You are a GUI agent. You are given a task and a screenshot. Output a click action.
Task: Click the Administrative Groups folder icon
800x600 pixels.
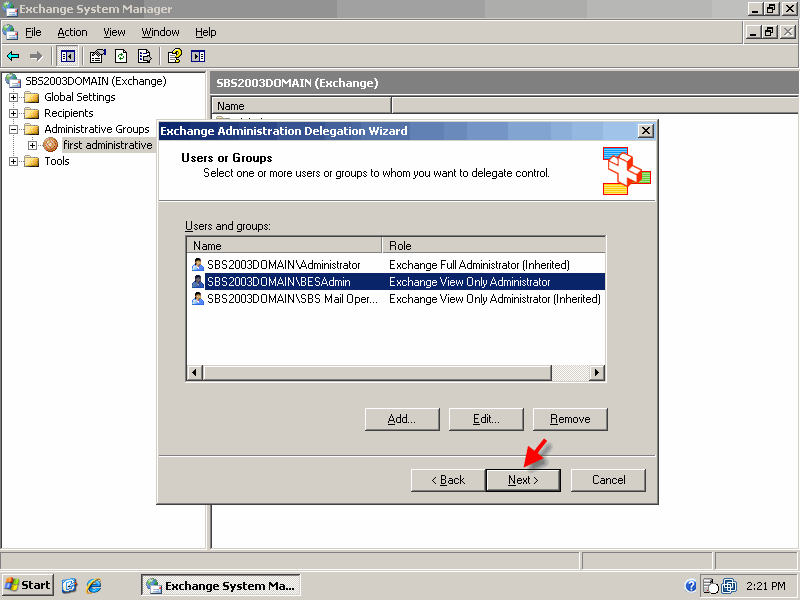32,129
